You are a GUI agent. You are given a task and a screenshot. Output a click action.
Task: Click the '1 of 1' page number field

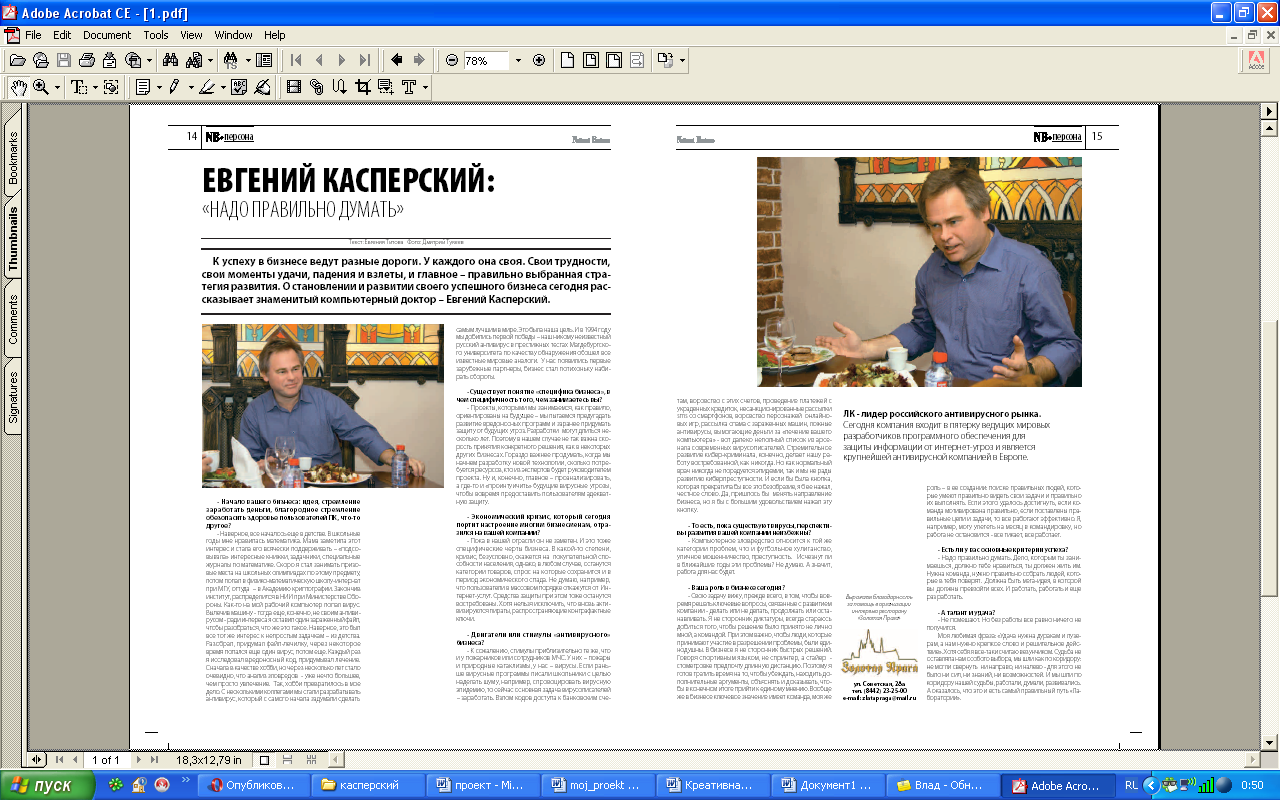[x=106, y=760]
